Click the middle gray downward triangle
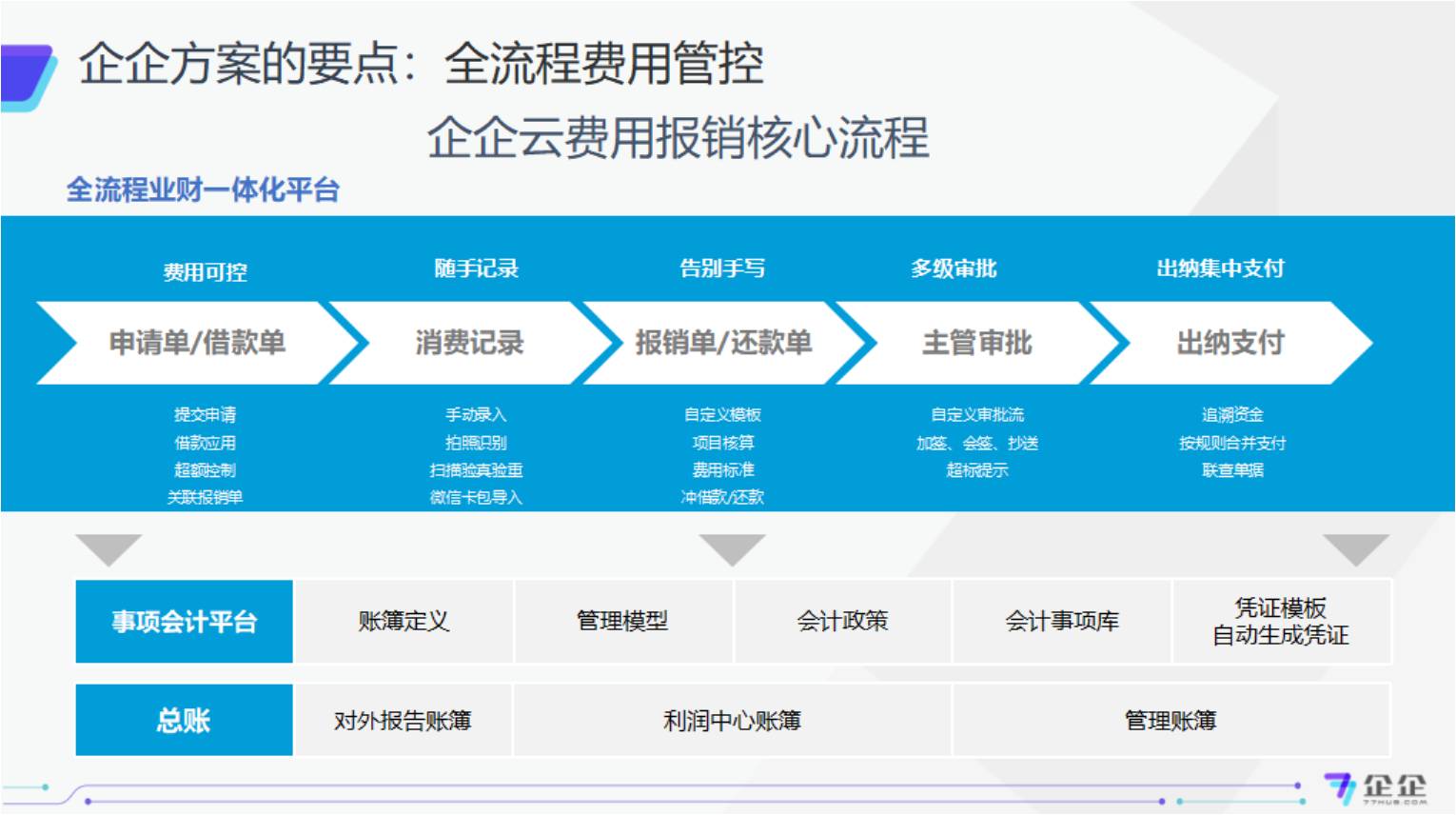The image size is (1456, 815). click(732, 548)
